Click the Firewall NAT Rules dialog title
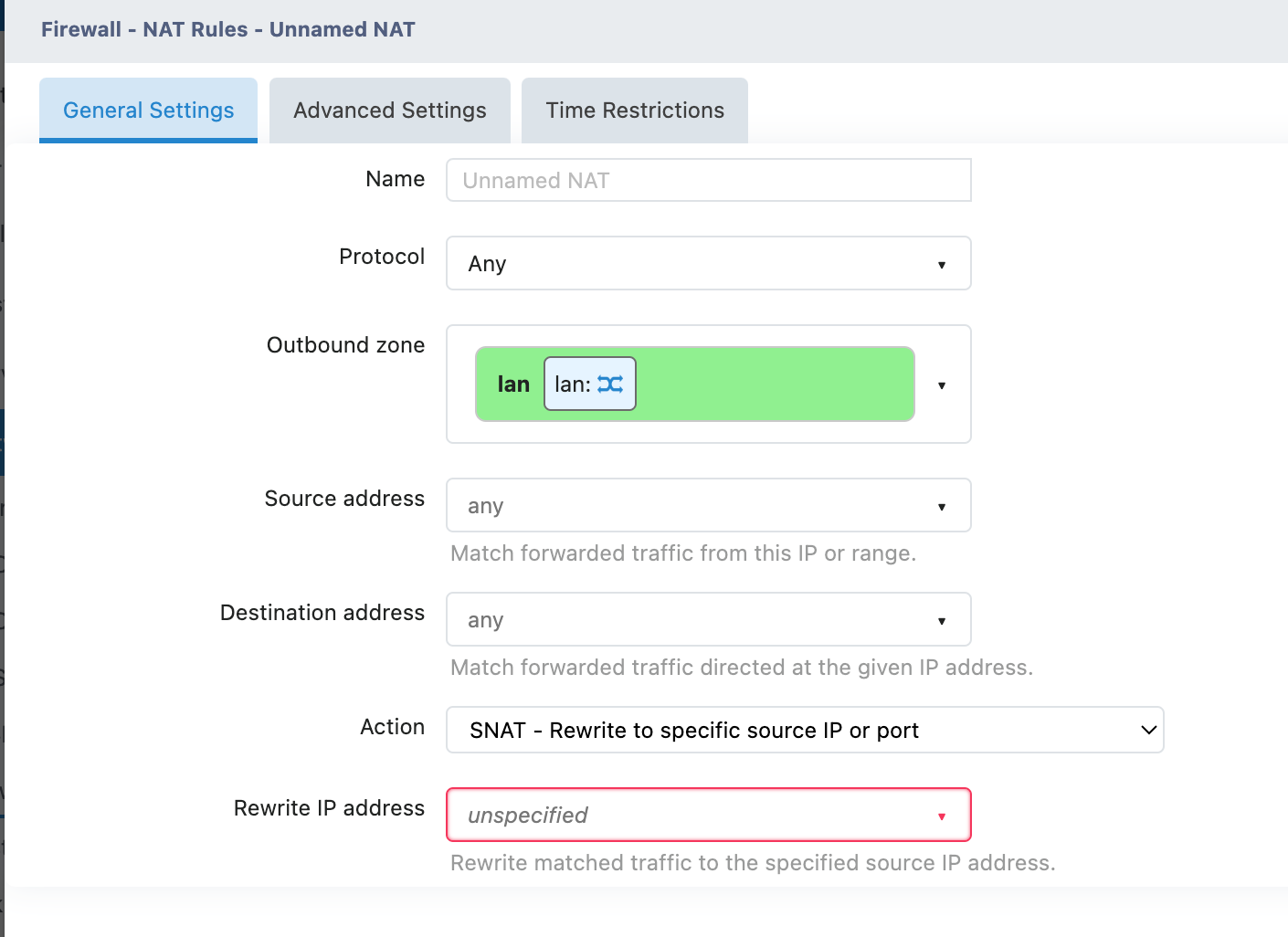1288x937 pixels. pos(228,29)
